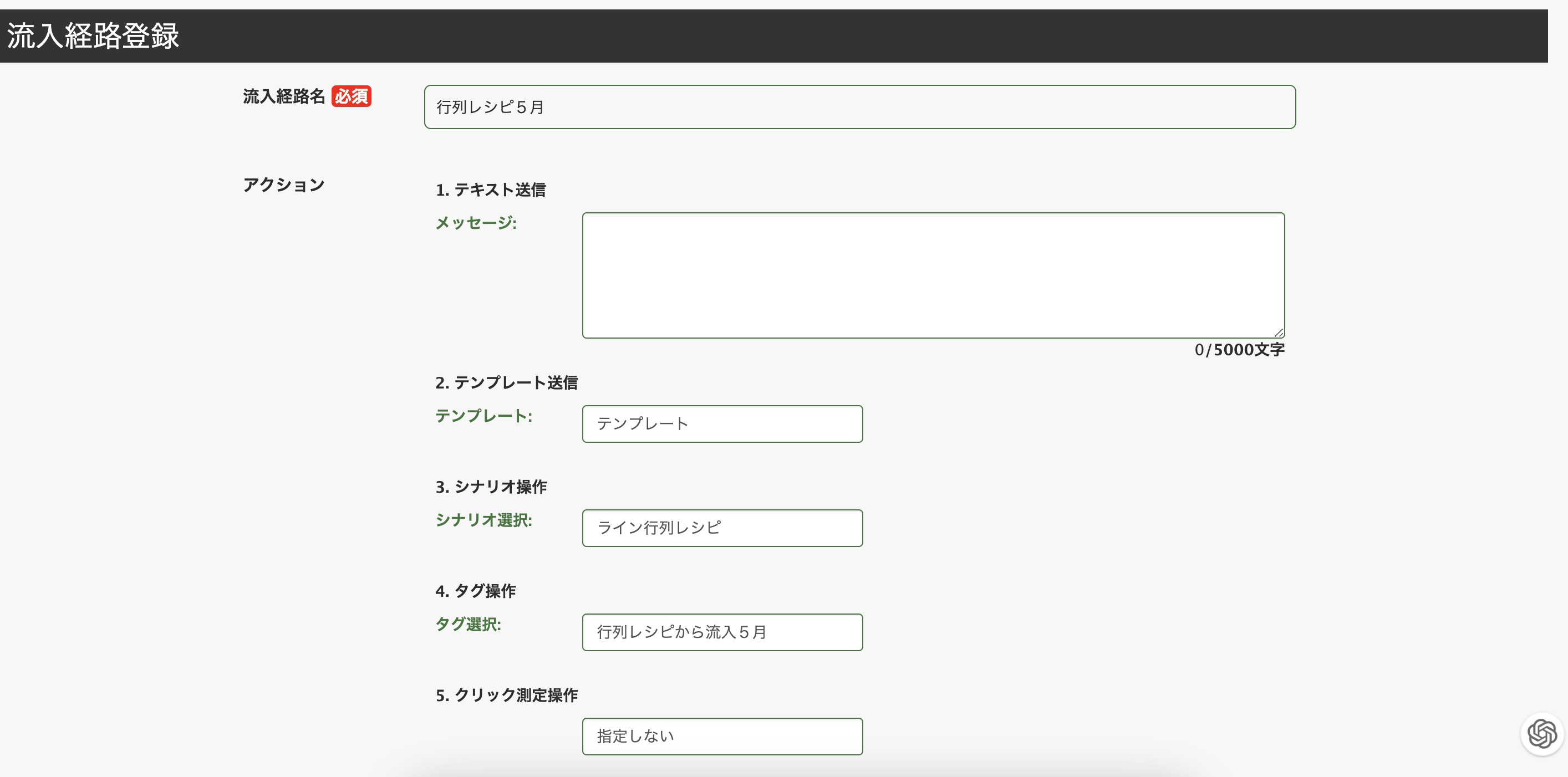The width and height of the screenshot is (1568, 777).
Task: Click the メッセージ text area
Action: pyautogui.click(x=933, y=275)
